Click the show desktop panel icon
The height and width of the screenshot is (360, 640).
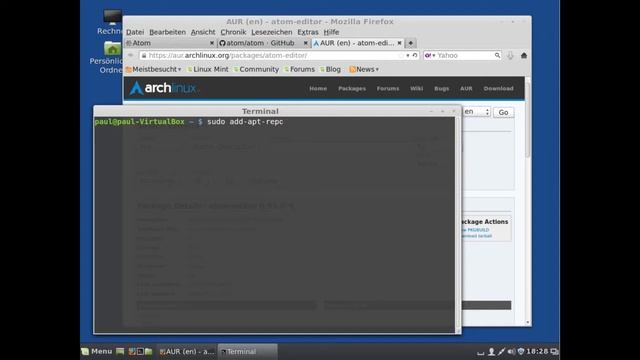click(120, 351)
